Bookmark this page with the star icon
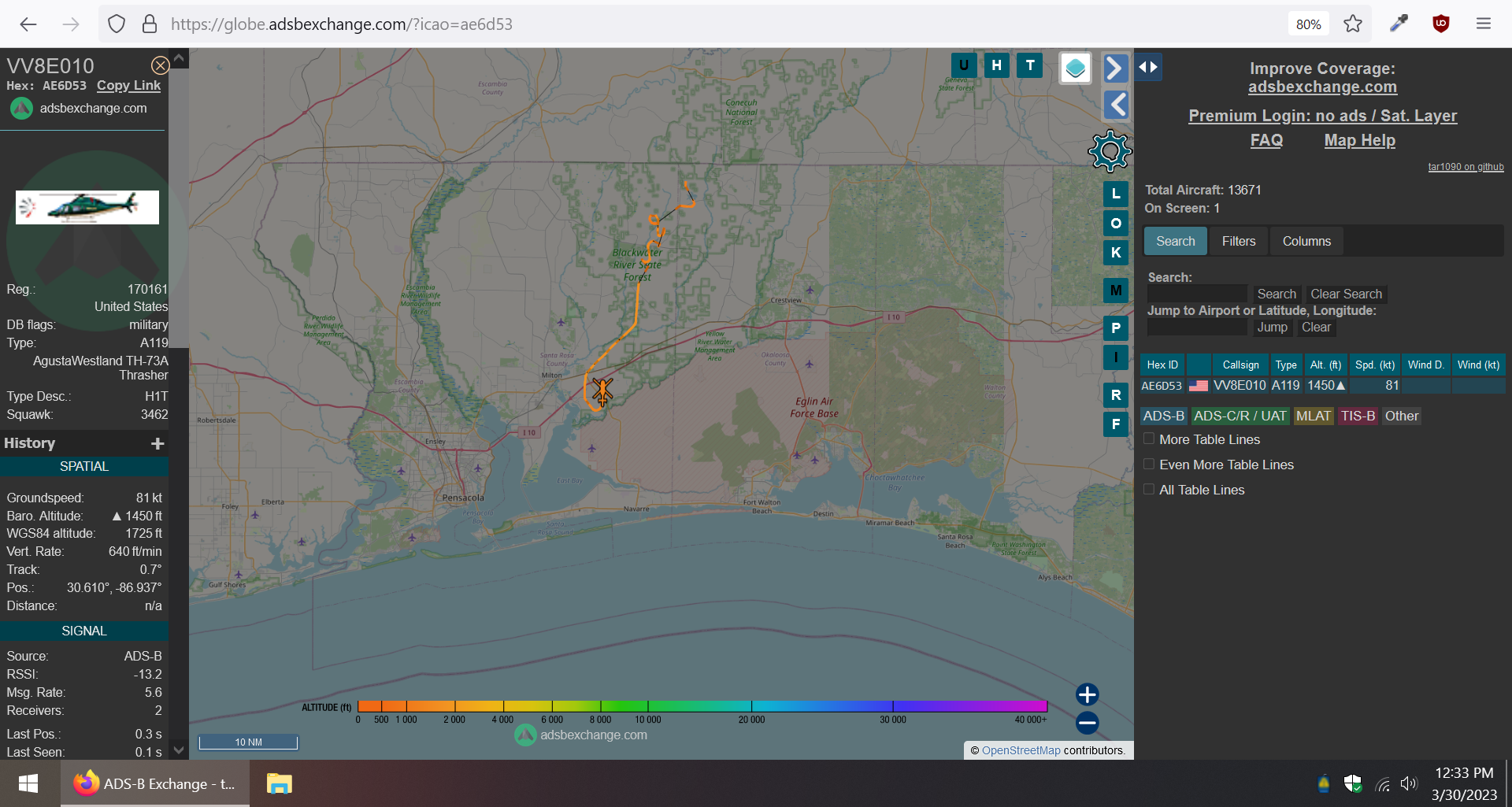The height and width of the screenshot is (807, 1512). pos(1353,24)
